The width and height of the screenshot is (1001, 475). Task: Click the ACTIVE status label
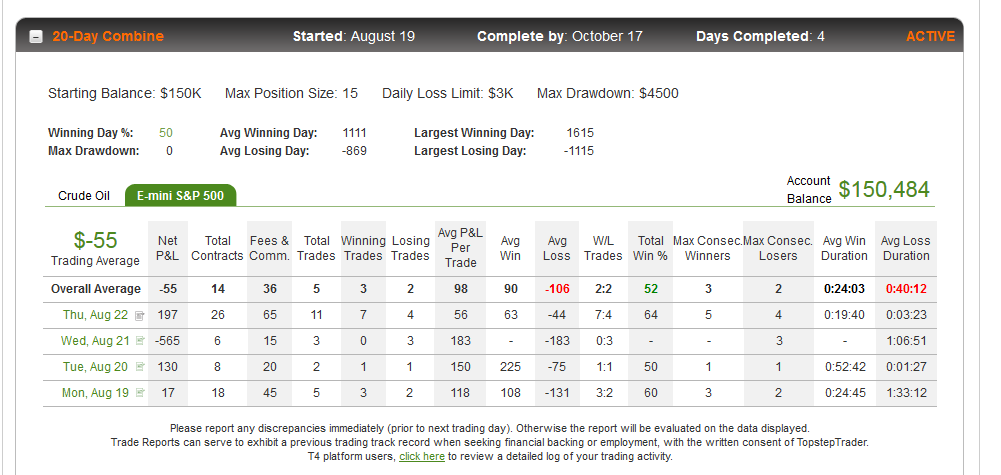point(930,36)
